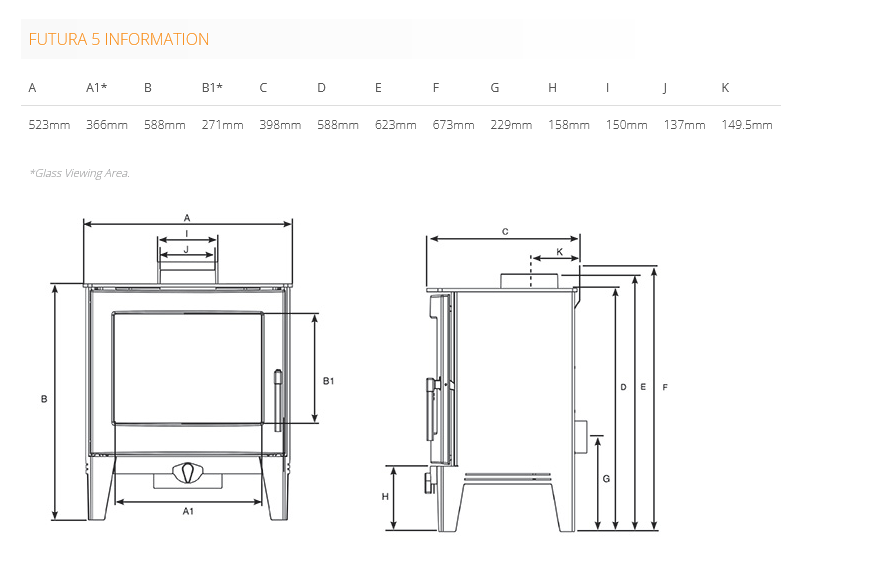This screenshot has height=584, width=876.
Task: Select the 623mm table cell
Action: click(x=396, y=125)
